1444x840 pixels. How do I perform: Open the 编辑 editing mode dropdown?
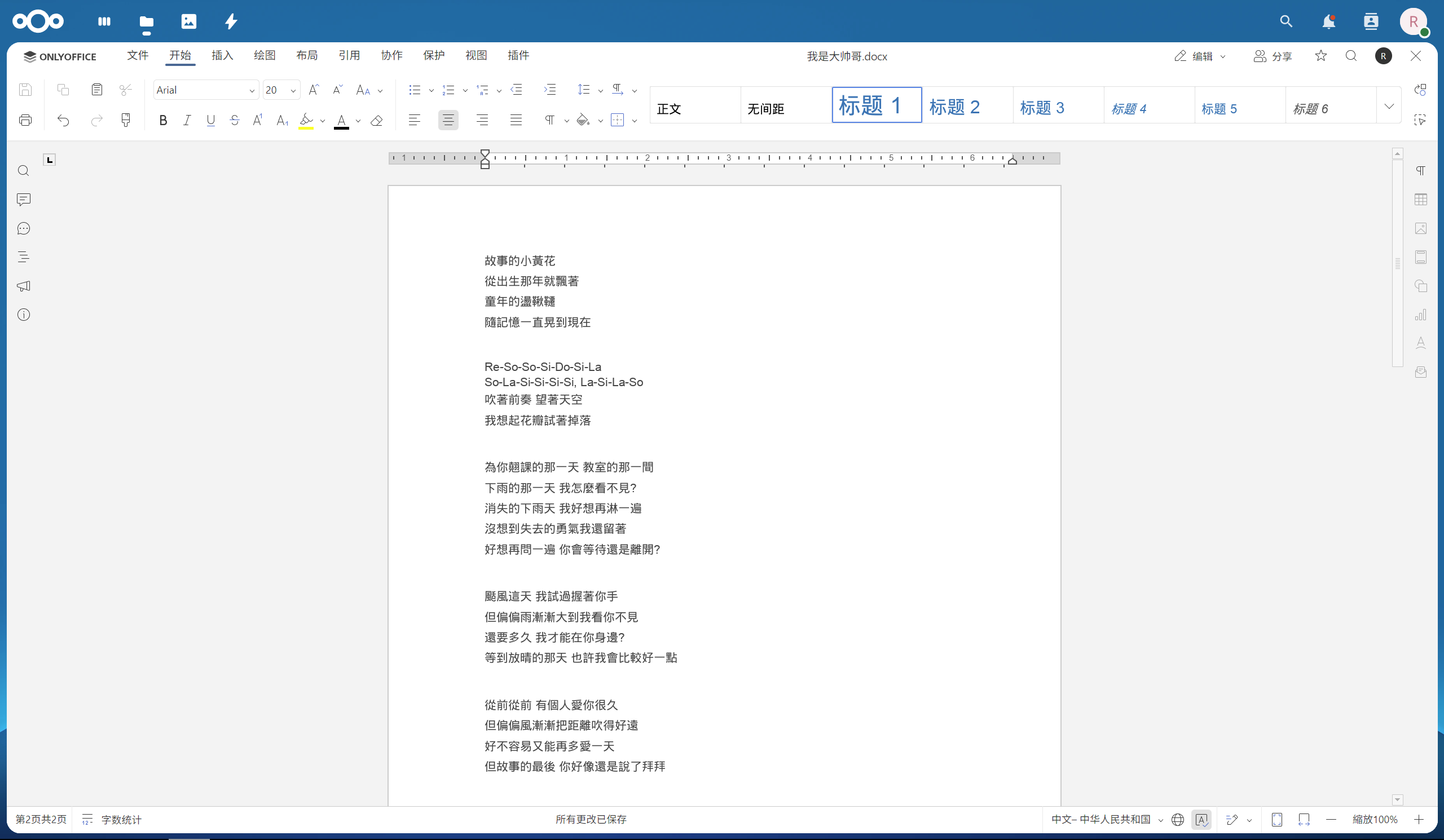click(x=1199, y=56)
